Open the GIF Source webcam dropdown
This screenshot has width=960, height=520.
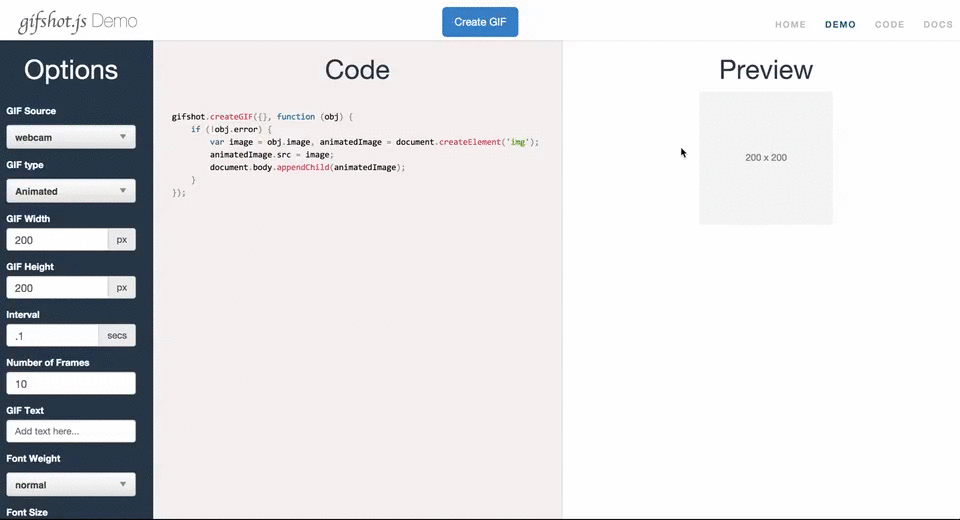click(71, 137)
